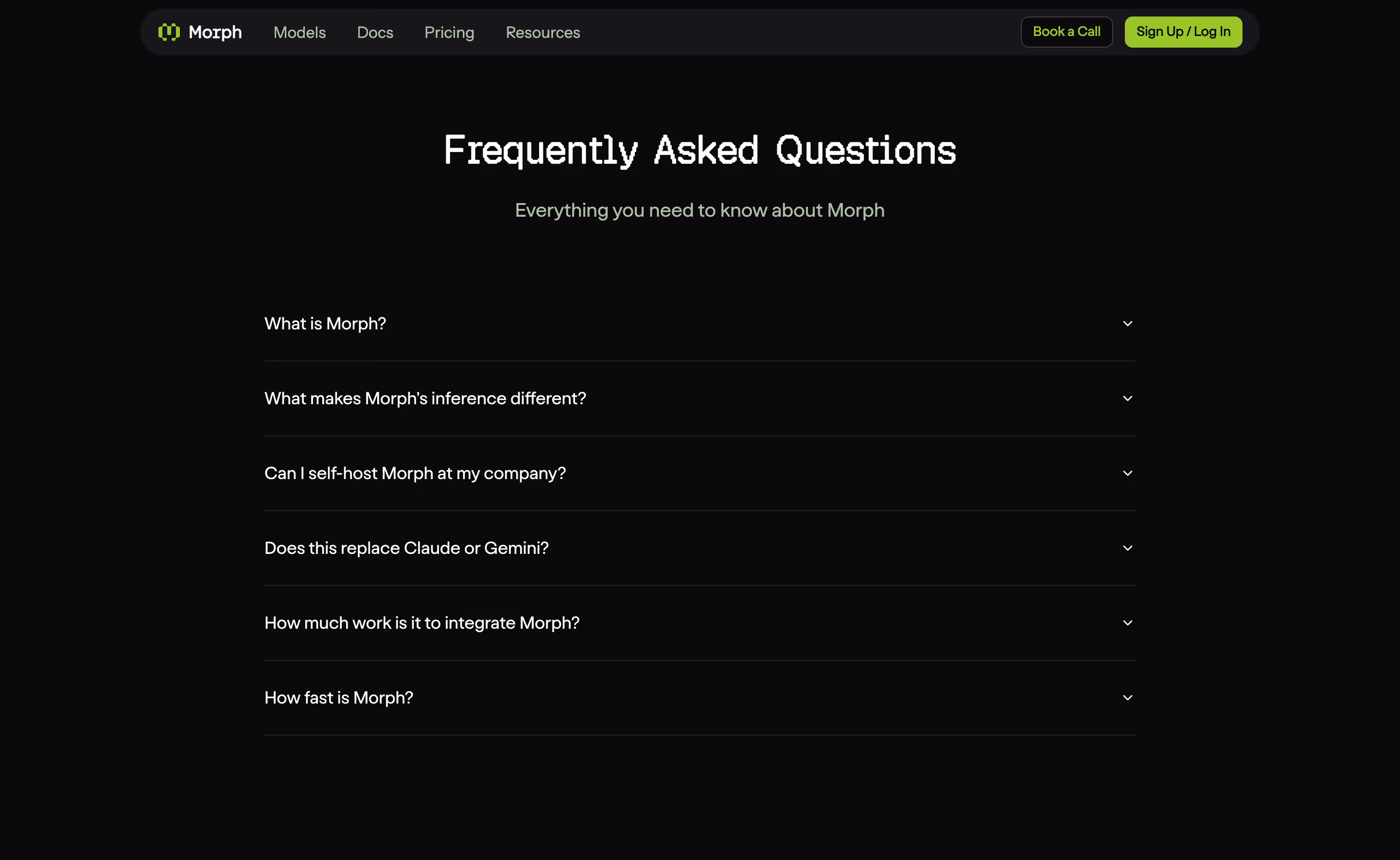
Task: Expand chevron for Morph's inference different question
Action: point(1127,398)
